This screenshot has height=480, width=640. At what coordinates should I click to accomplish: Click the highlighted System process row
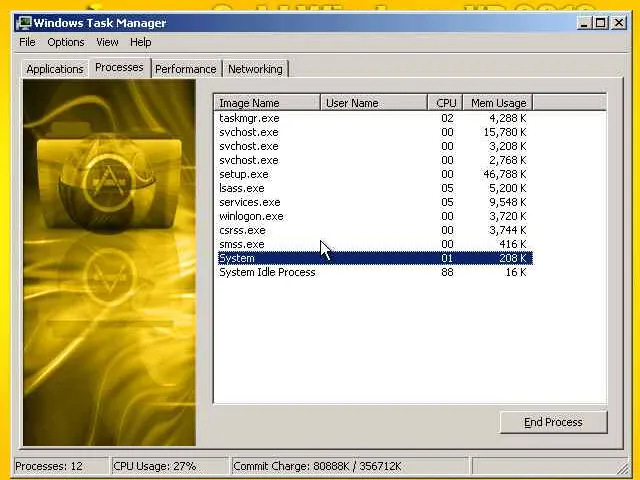click(x=375, y=258)
